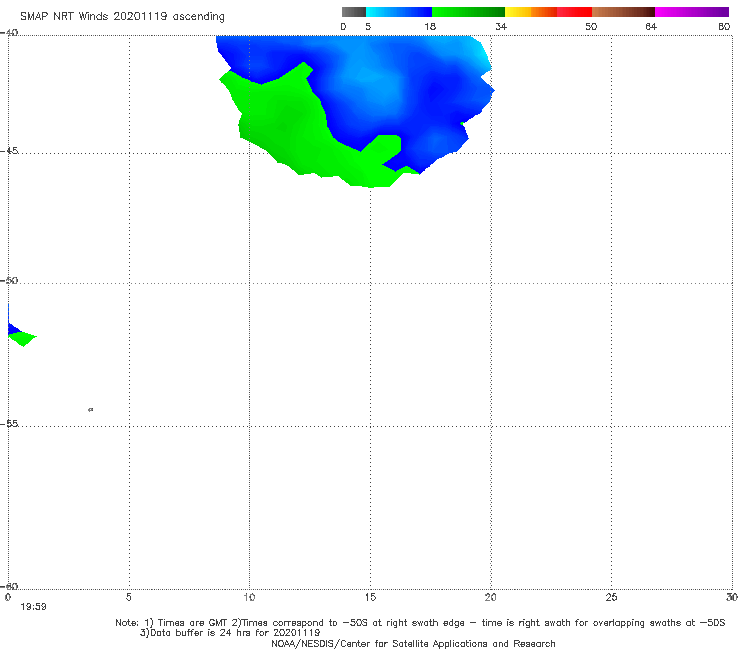This screenshot has height=650, width=740.
Task: Click the title 'SMAP NRT Winds 20201119 ascending'
Action: click(122, 17)
